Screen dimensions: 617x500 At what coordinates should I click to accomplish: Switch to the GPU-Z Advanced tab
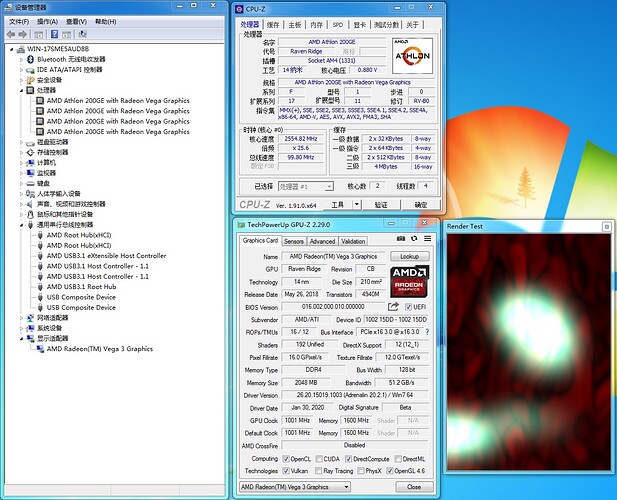point(322,241)
